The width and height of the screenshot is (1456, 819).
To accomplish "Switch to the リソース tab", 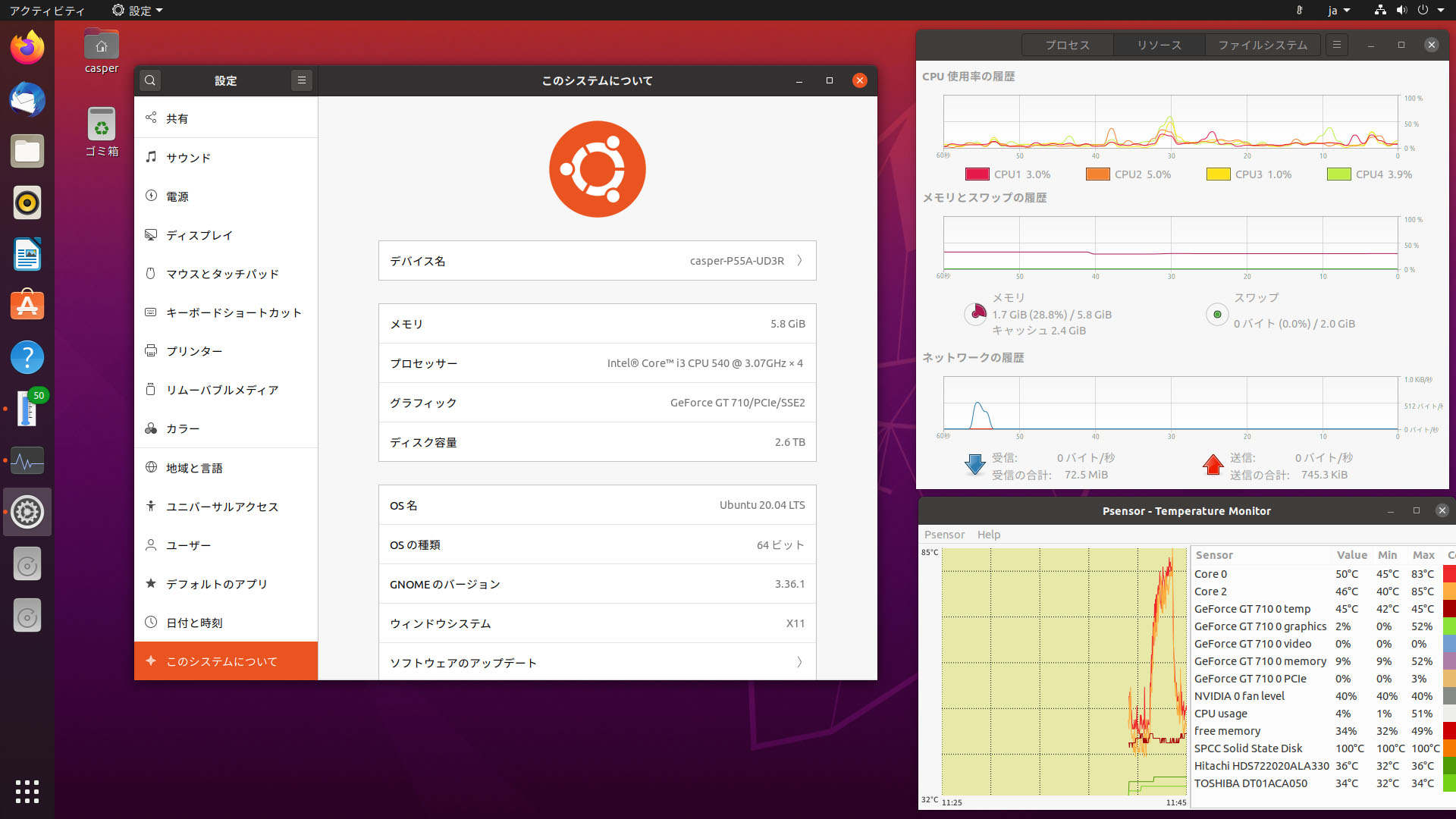I will click(1159, 45).
